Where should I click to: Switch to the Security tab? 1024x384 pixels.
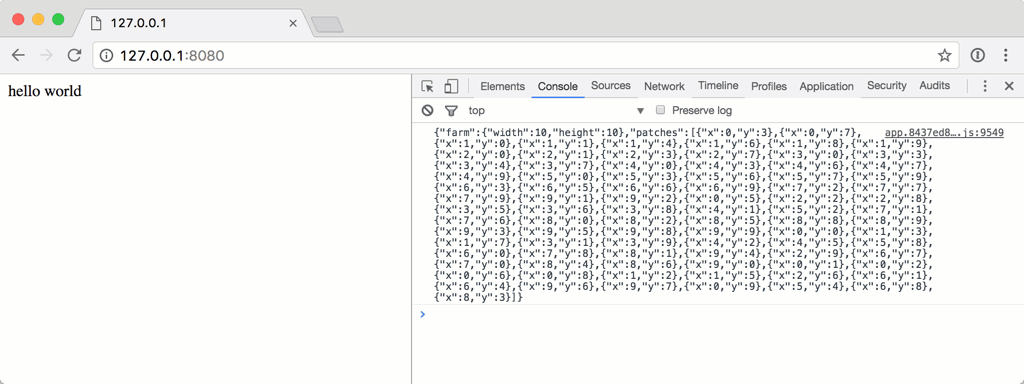887,86
